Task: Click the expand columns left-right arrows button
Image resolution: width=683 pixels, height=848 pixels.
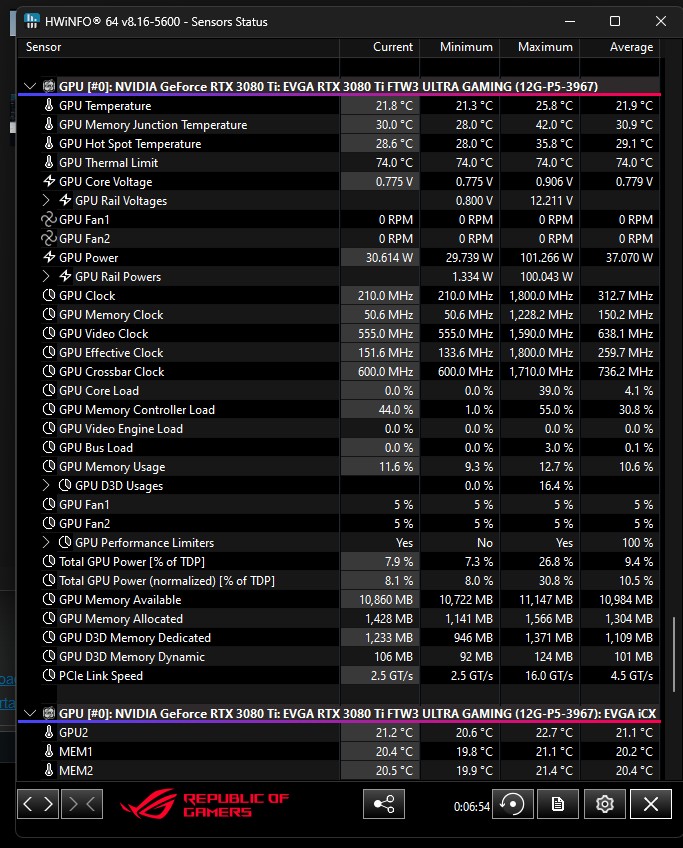Action: tap(38, 804)
